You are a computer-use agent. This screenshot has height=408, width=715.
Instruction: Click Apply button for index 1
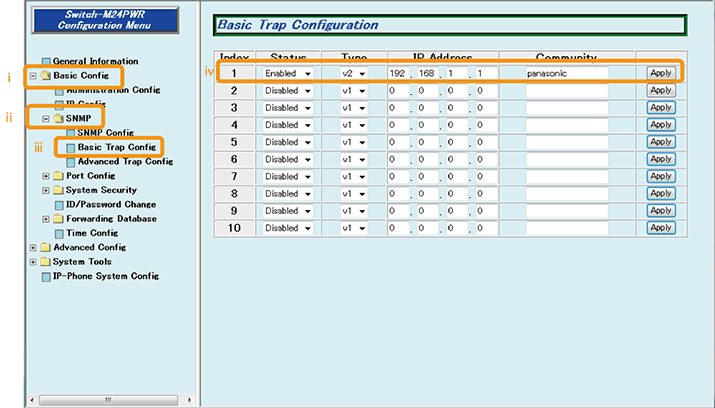pyautogui.click(x=660, y=74)
